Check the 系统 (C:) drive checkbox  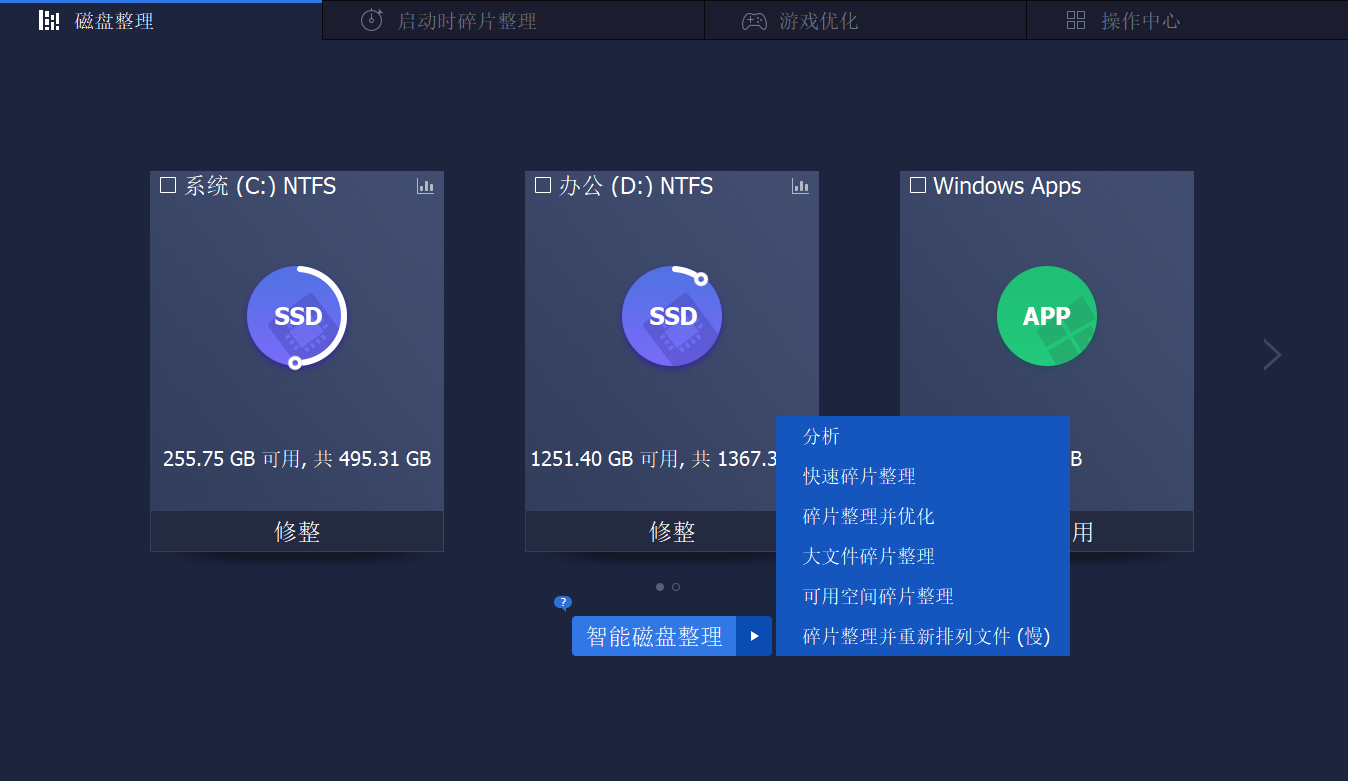tap(167, 184)
